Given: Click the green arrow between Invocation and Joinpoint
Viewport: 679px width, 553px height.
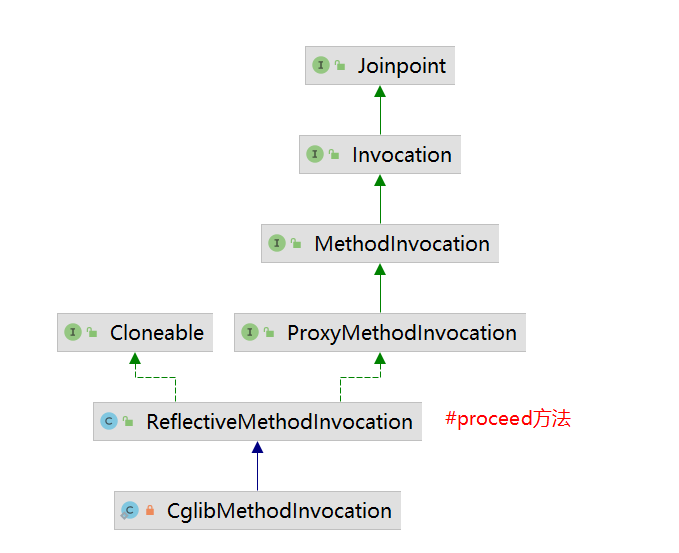Looking at the screenshot, I should pos(380,110).
